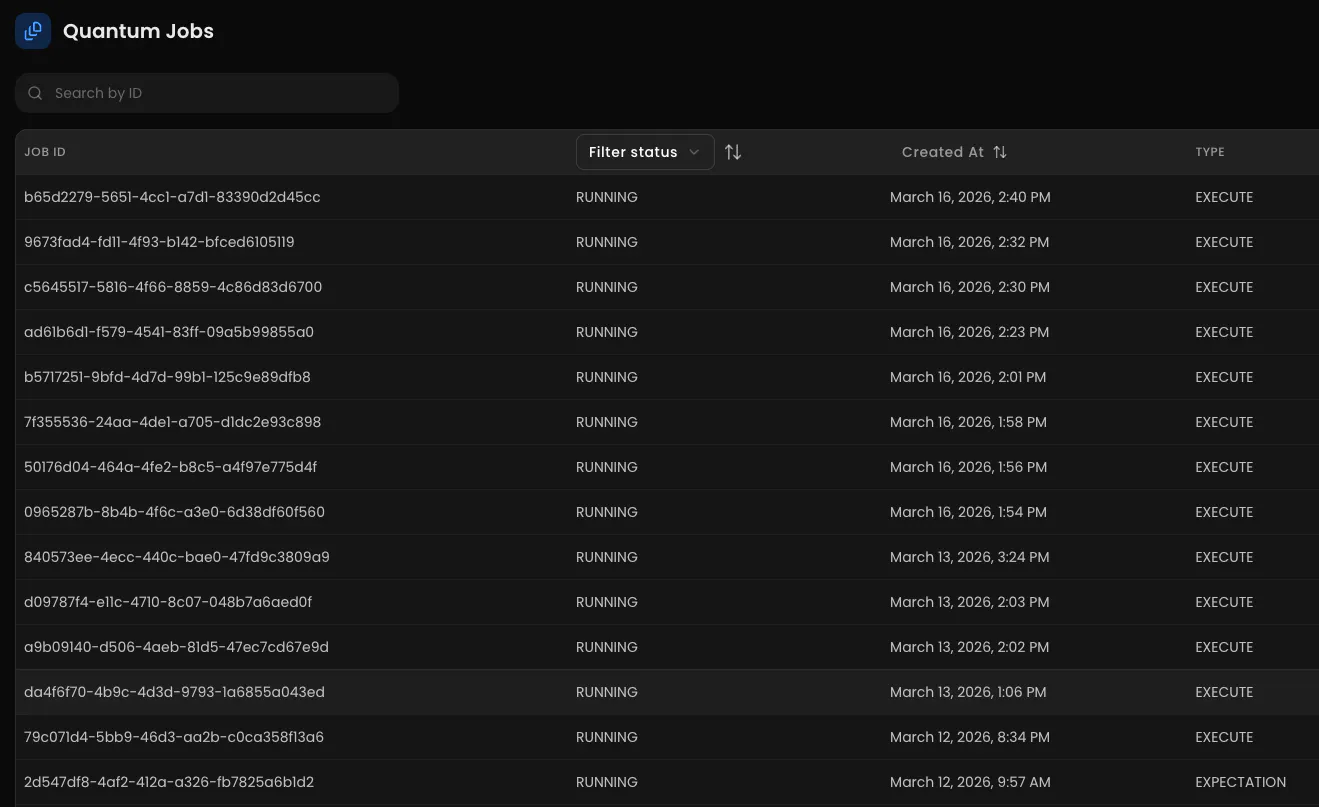This screenshot has width=1319, height=807.
Task: Click the JOB ID column header
Action: pos(45,152)
